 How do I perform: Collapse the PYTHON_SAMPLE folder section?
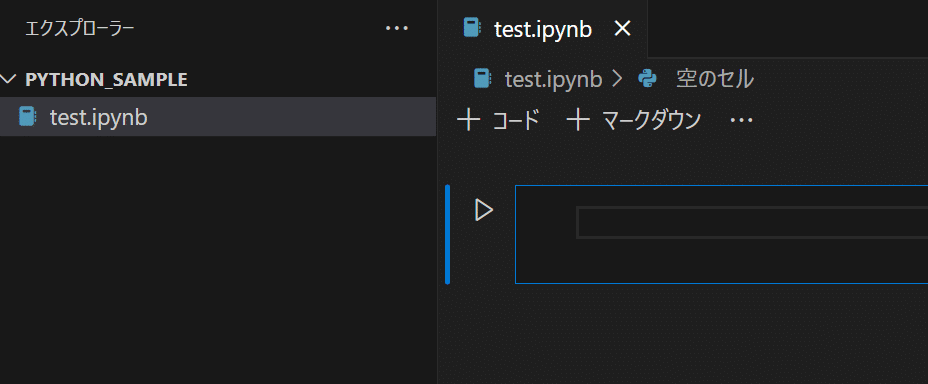[8, 79]
